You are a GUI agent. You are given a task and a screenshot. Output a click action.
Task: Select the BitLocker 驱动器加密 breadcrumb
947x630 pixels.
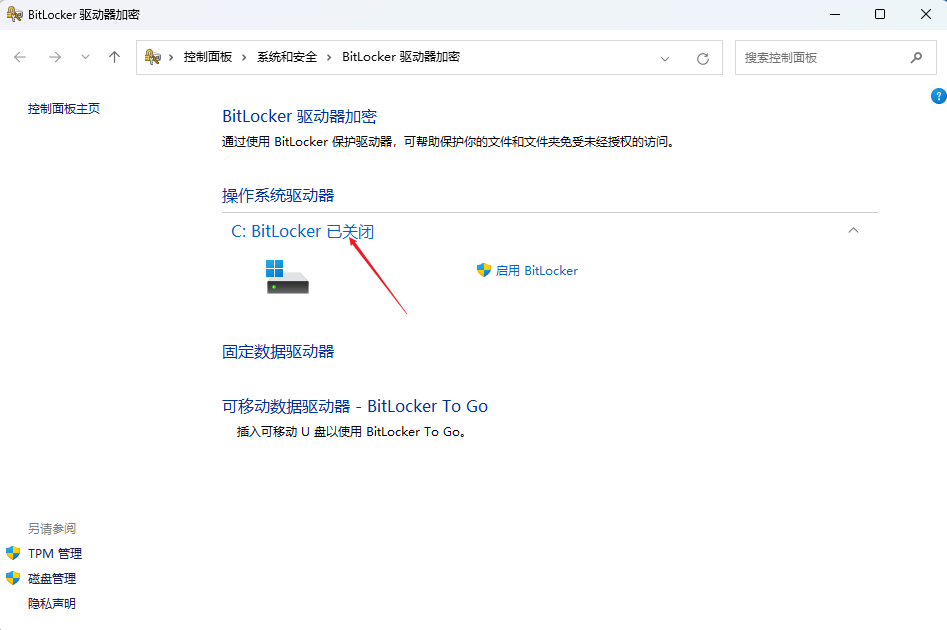click(401, 57)
